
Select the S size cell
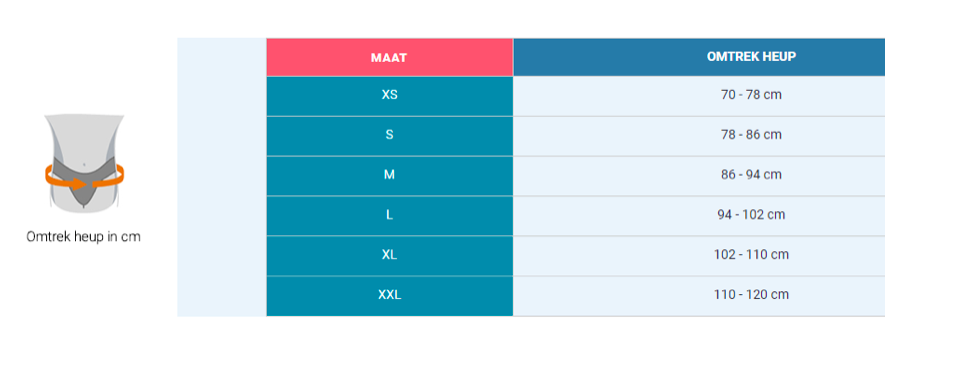click(x=390, y=136)
